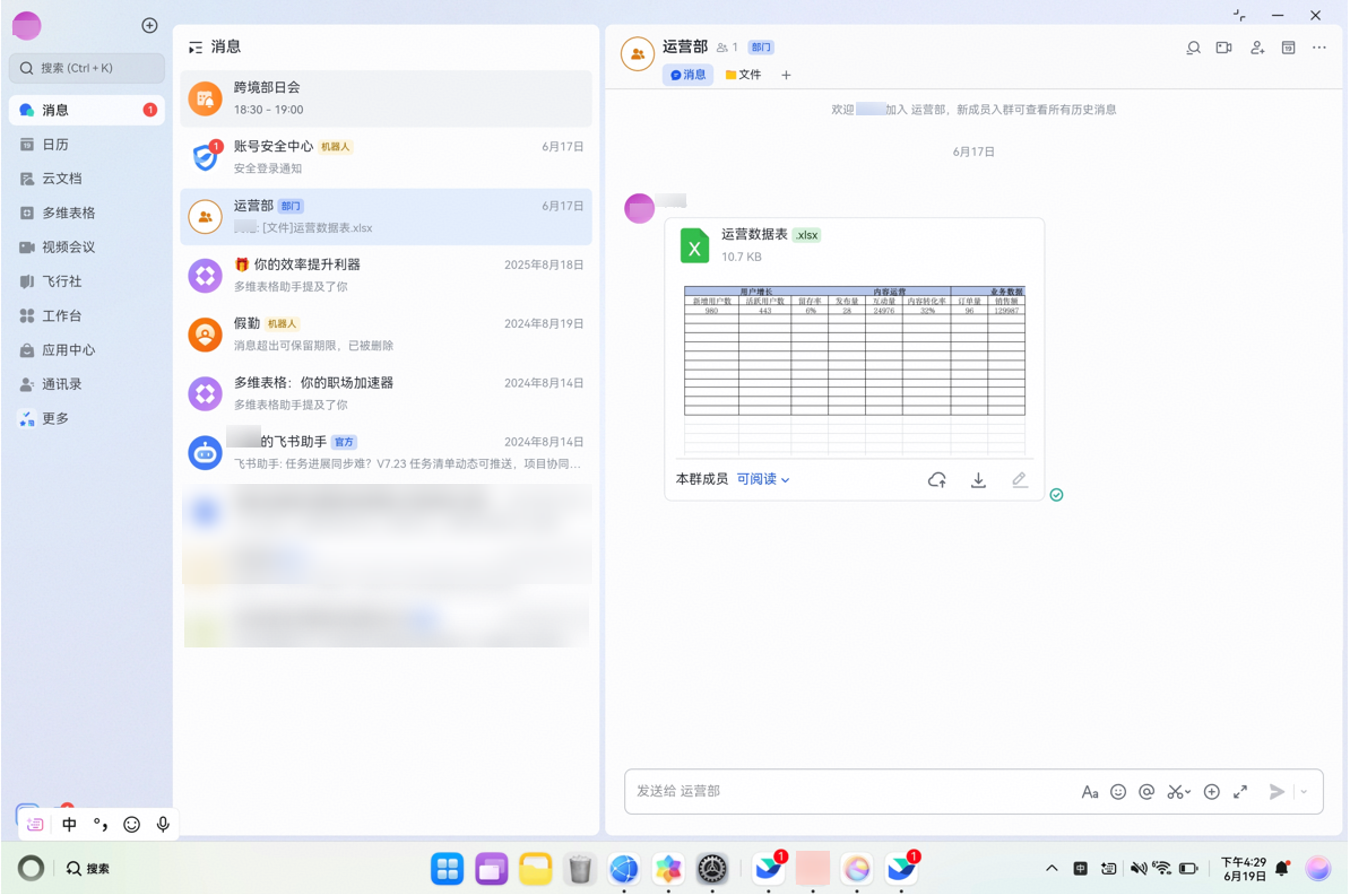Open the 假勤 robot chat
1348x894 pixels.
coord(386,334)
